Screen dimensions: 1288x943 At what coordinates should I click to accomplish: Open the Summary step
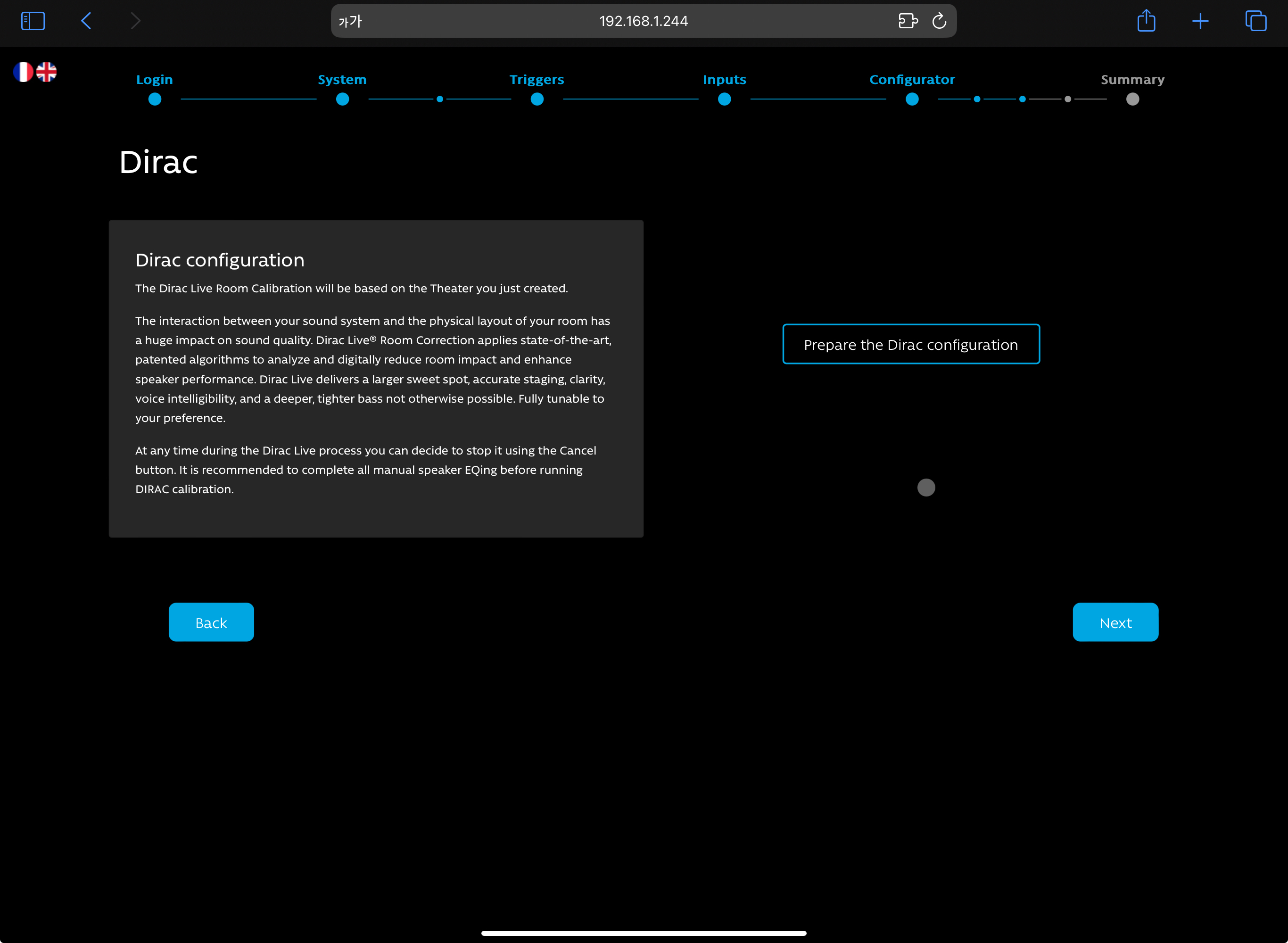[x=1132, y=80]
